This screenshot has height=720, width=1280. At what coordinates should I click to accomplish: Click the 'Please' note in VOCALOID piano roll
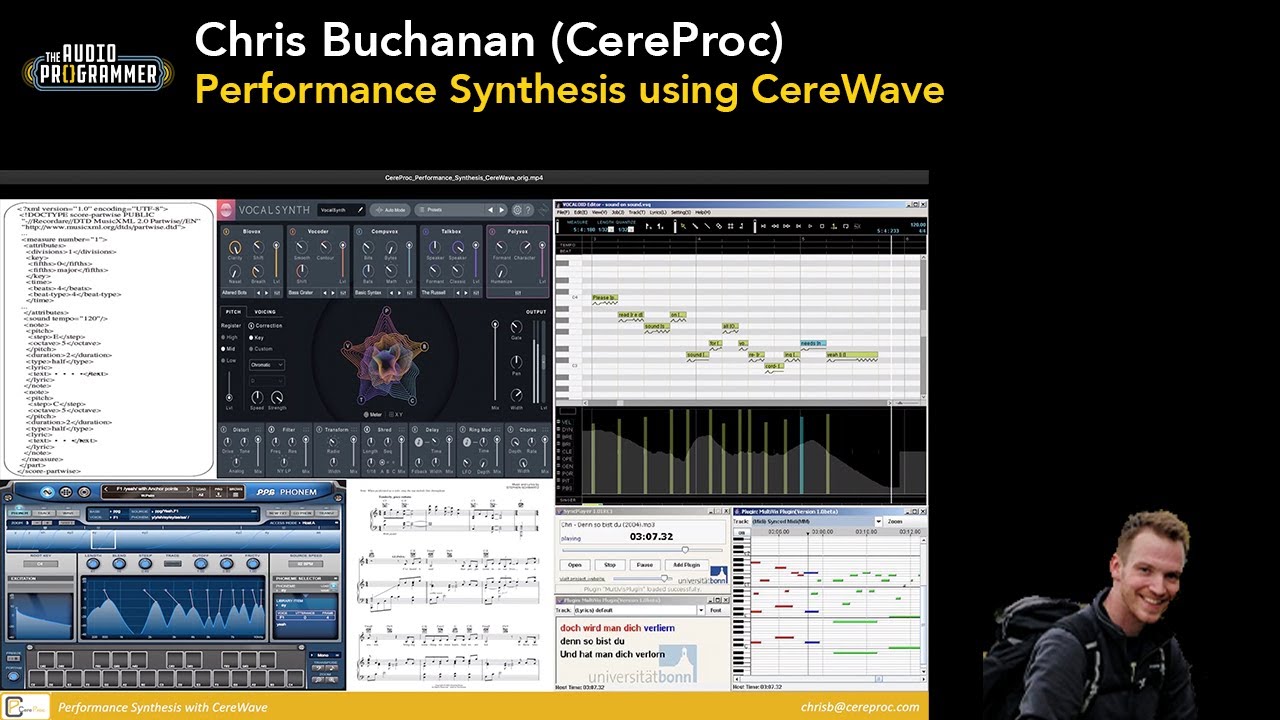coord(604,298)
